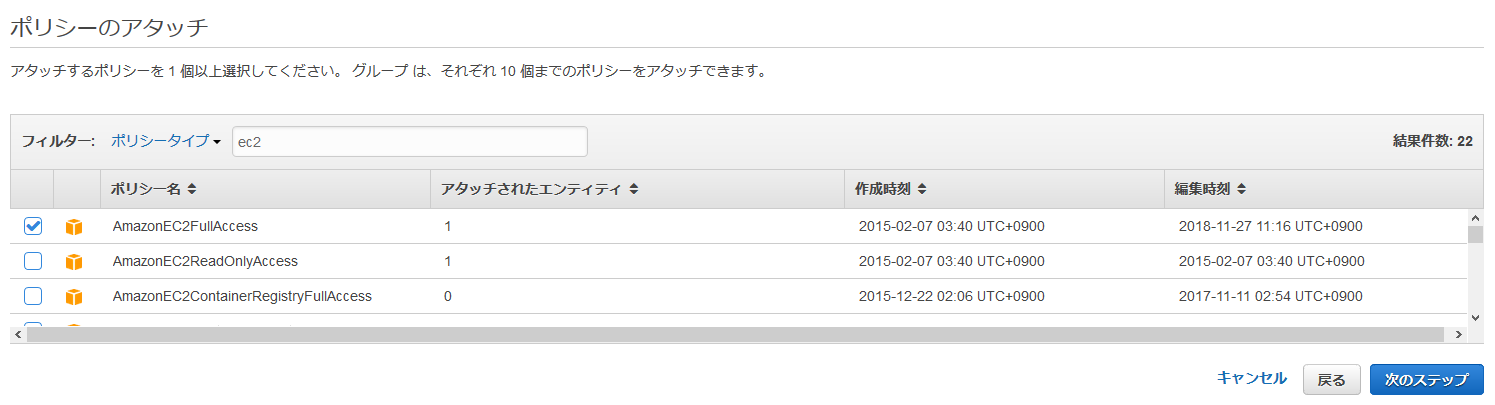Screen dimensions: 1495x405
Task: Click the policy filter search field
Action: coord(409,142)
